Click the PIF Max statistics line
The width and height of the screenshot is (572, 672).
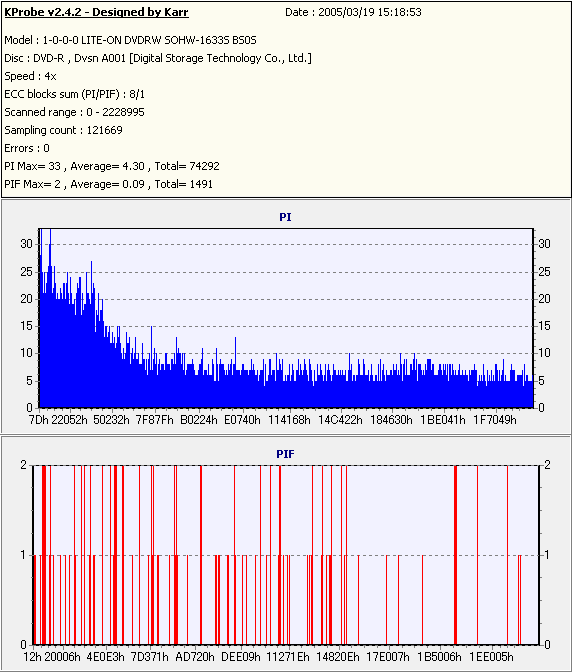(x=108, y=184)
